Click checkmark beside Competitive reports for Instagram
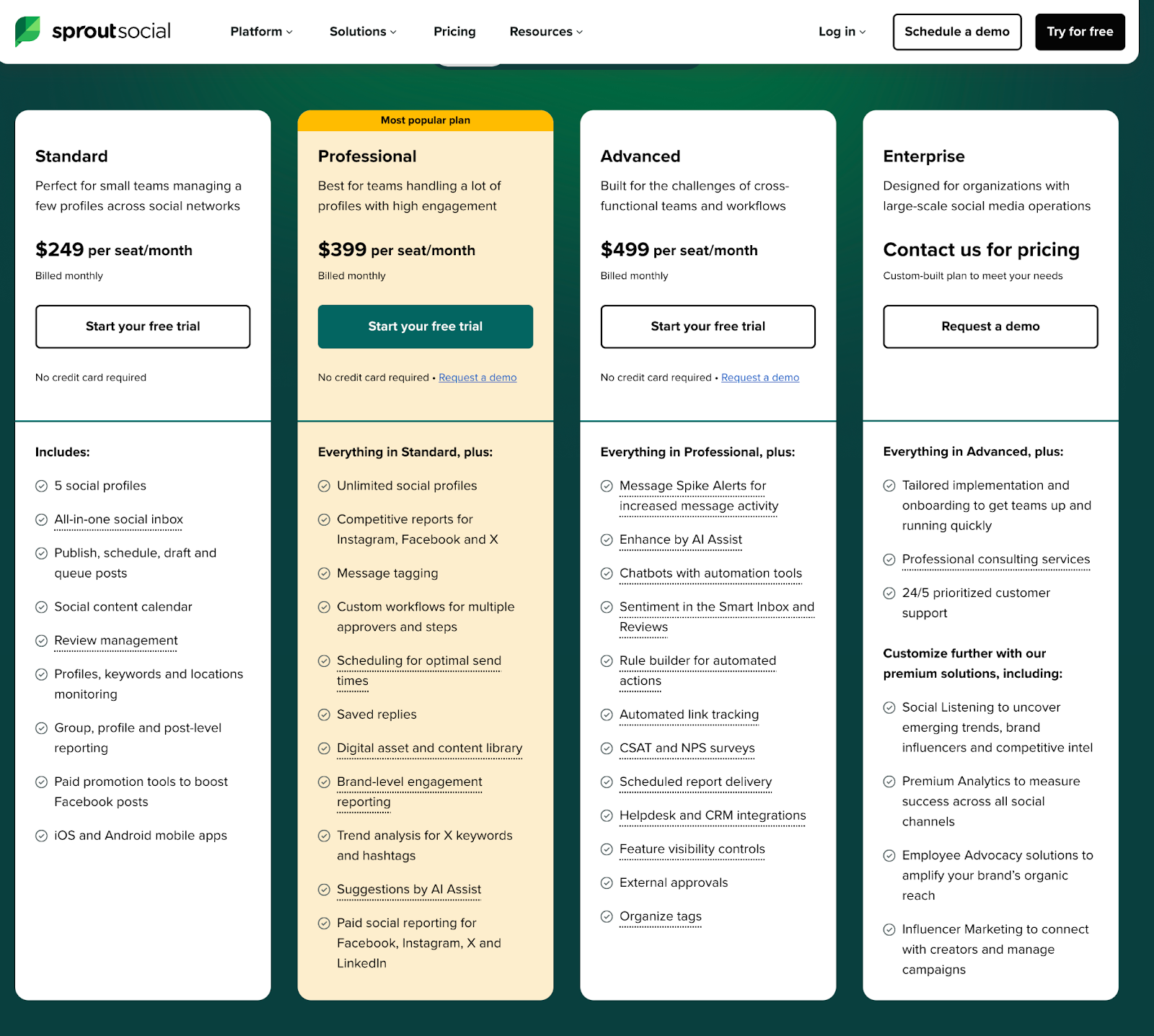Screen dimensions: 1154x1036 click(x=325, y=520)
